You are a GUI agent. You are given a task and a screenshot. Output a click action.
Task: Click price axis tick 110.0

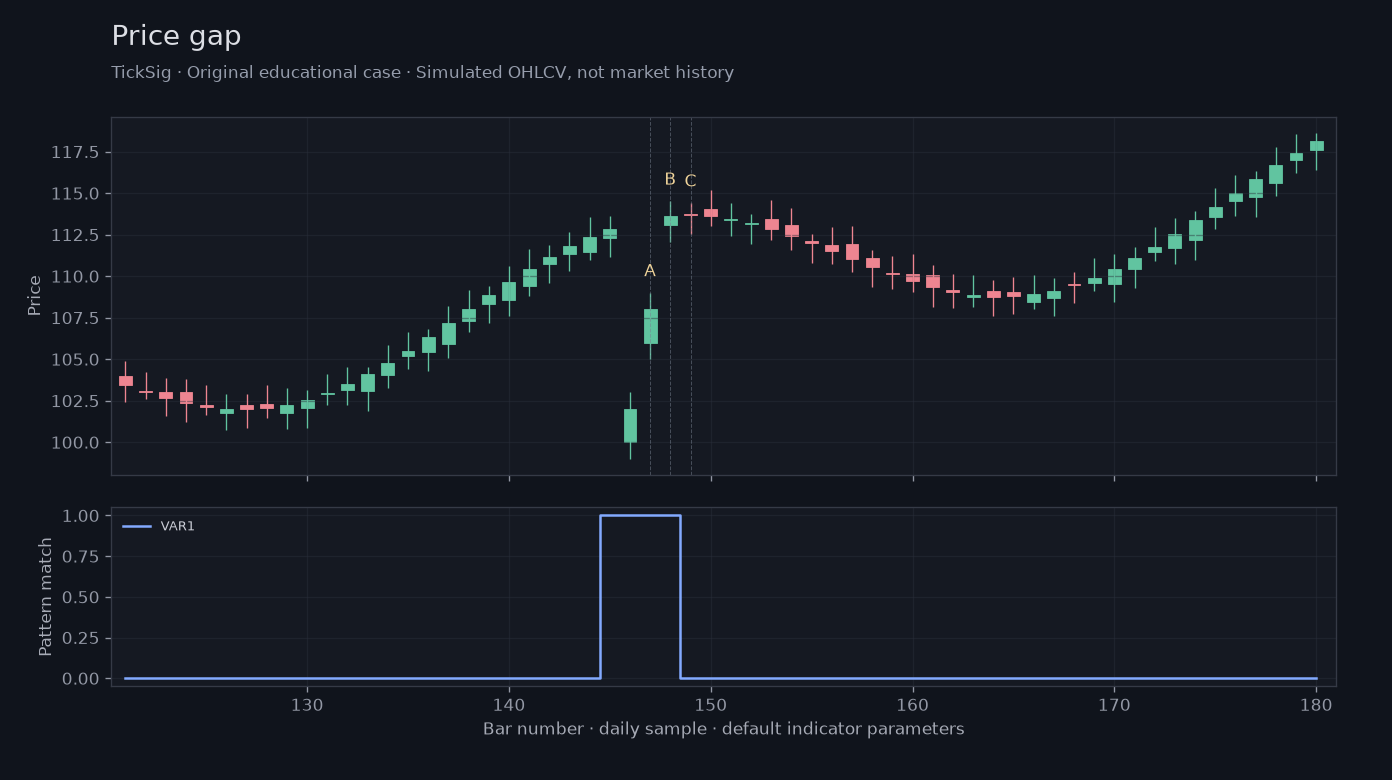[76, 276]
